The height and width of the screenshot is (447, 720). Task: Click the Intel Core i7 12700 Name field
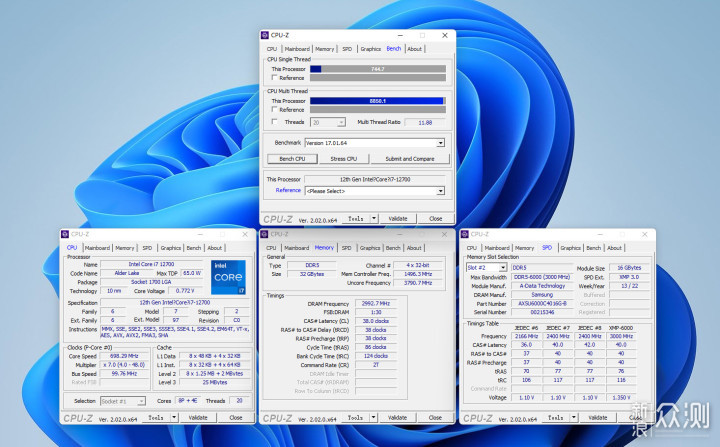pos(152,264)
